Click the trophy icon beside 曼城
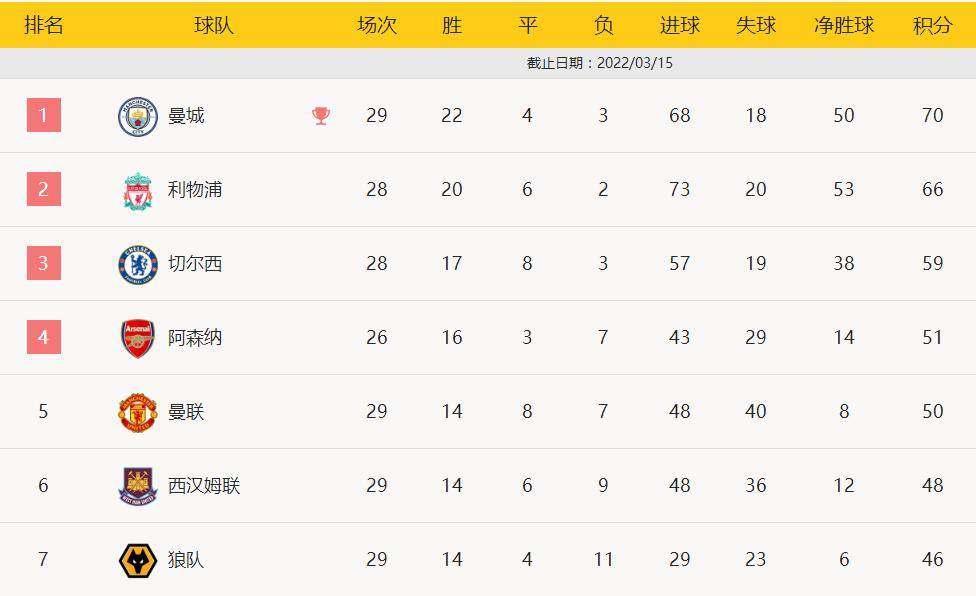The height and width of the screenshot is (596, 976). pos(320,116)
